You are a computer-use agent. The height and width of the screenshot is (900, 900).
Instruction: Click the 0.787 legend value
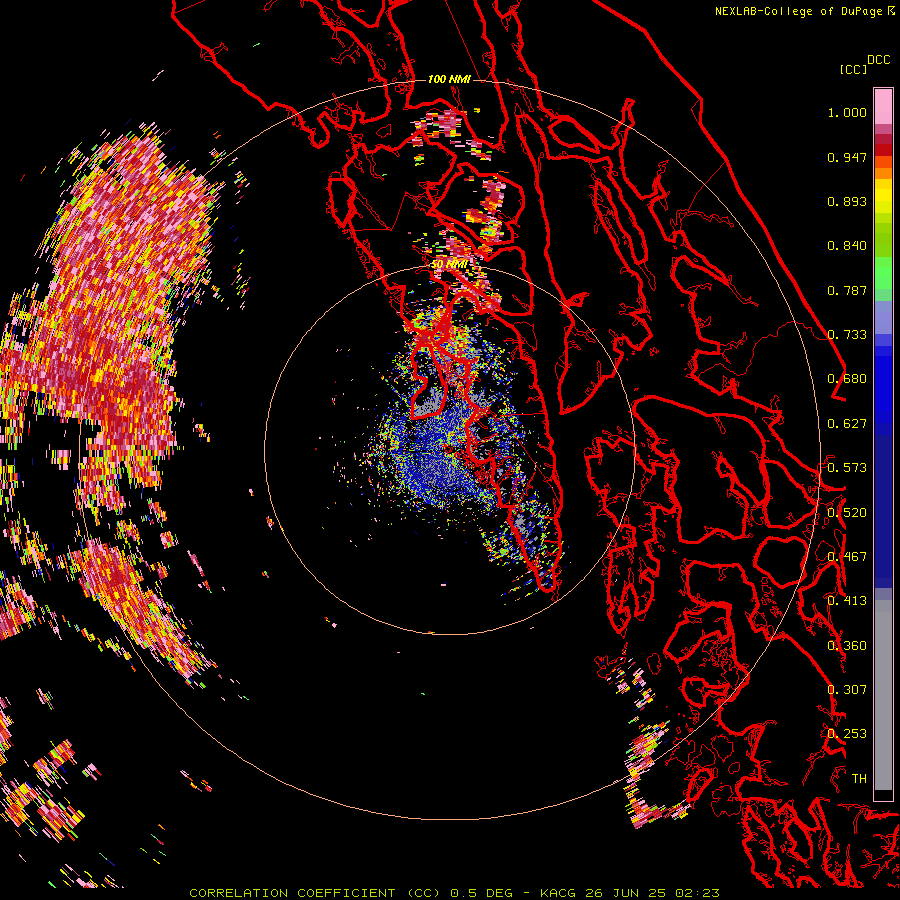pyautogui.click(x=847, y=290)
